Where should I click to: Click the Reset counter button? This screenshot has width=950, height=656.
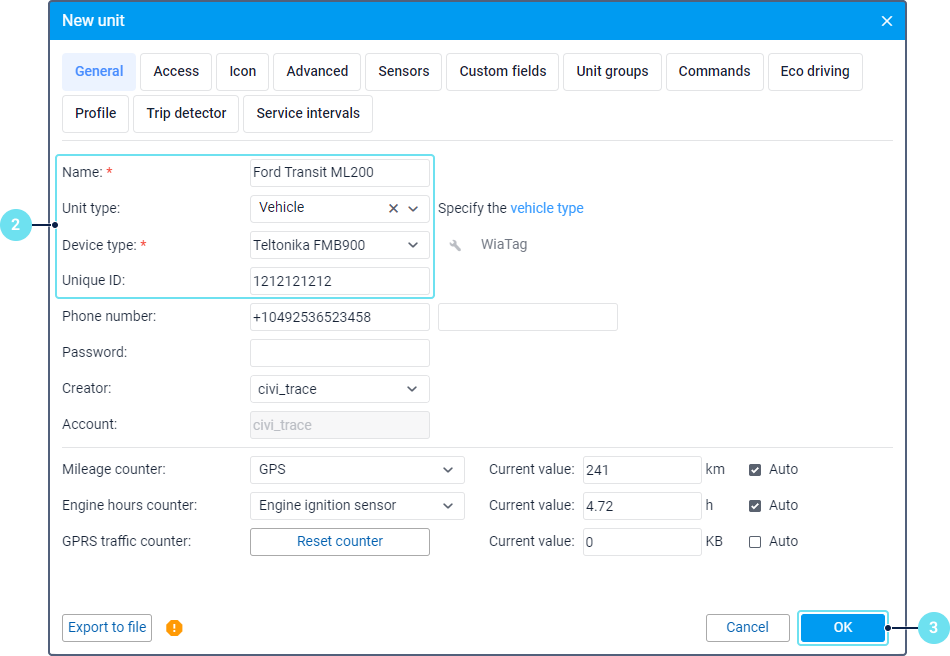click(x=340, y=542)
